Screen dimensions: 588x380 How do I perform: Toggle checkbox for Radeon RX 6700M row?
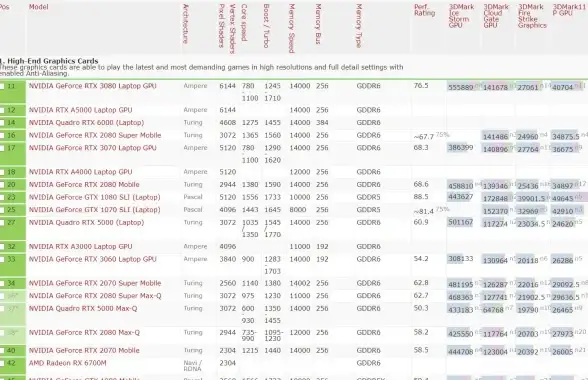pyautogui.click(x=2, y=363)
